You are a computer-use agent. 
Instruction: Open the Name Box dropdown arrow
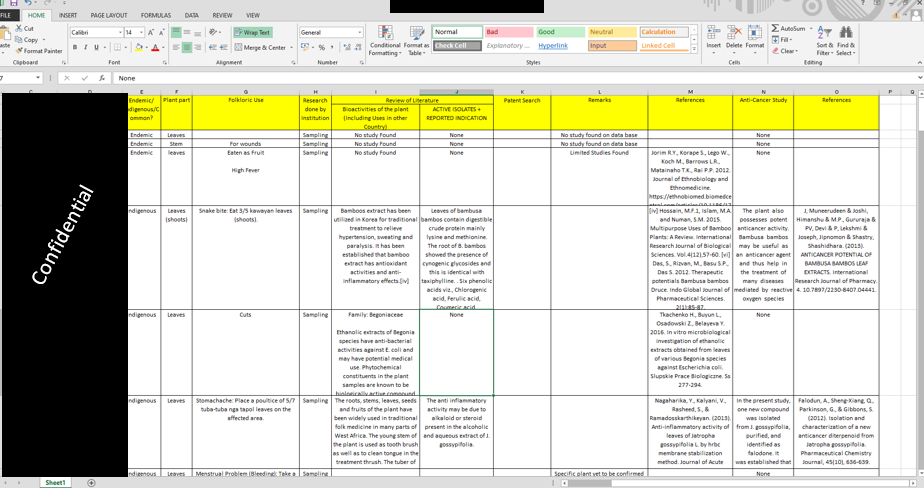pyautogui.click(x=38, y=78)
